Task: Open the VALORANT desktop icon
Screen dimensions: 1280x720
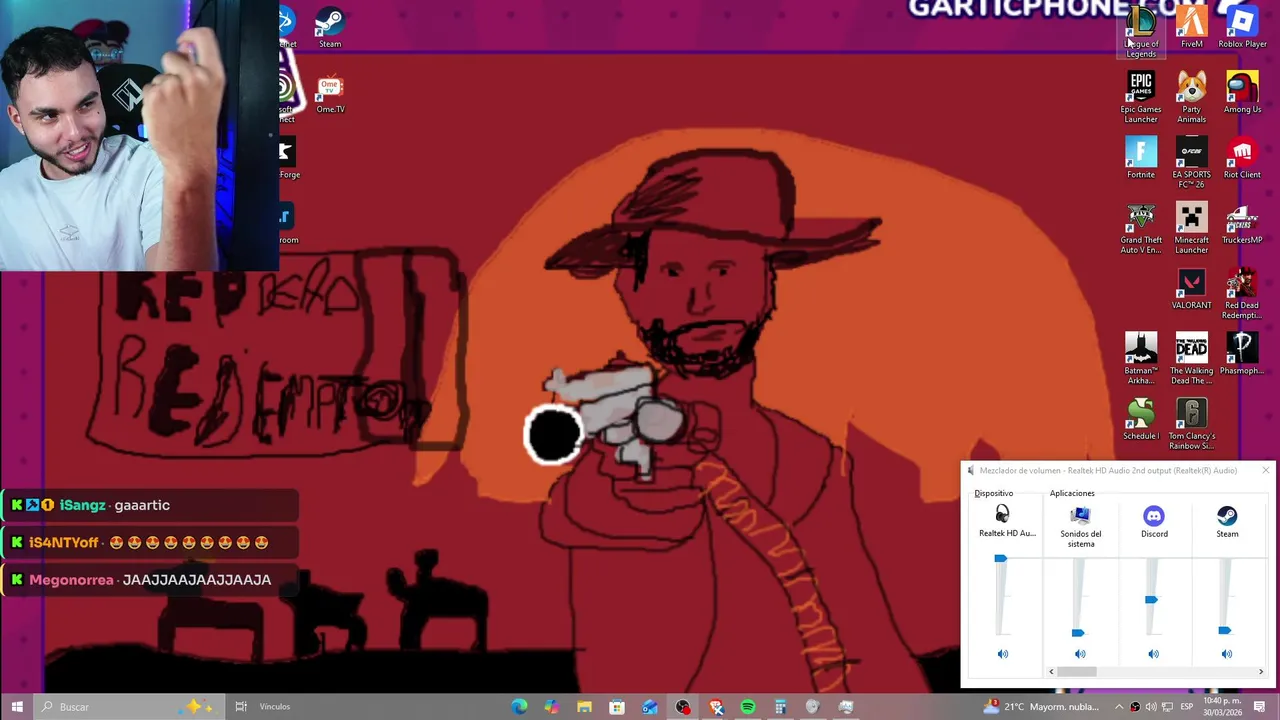Action: point(1191,288)
